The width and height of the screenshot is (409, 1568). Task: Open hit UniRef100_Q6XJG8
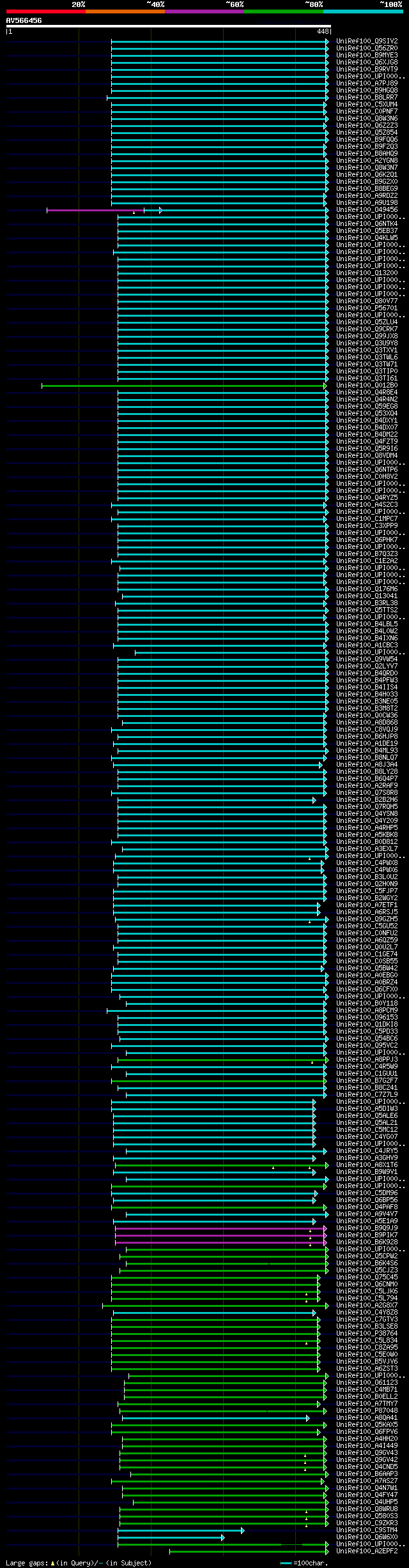[367, 62]
